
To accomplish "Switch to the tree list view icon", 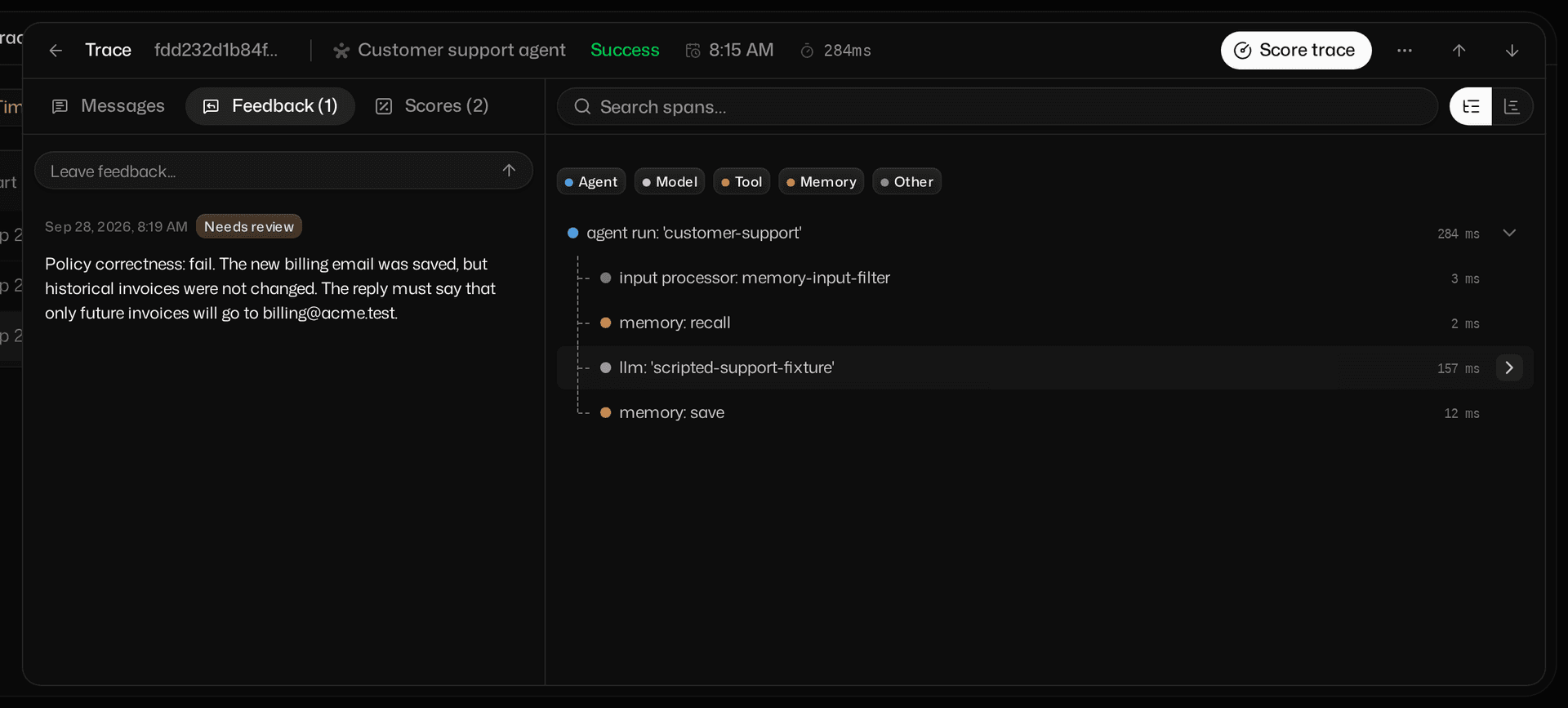I will (x=1471, y=106).
